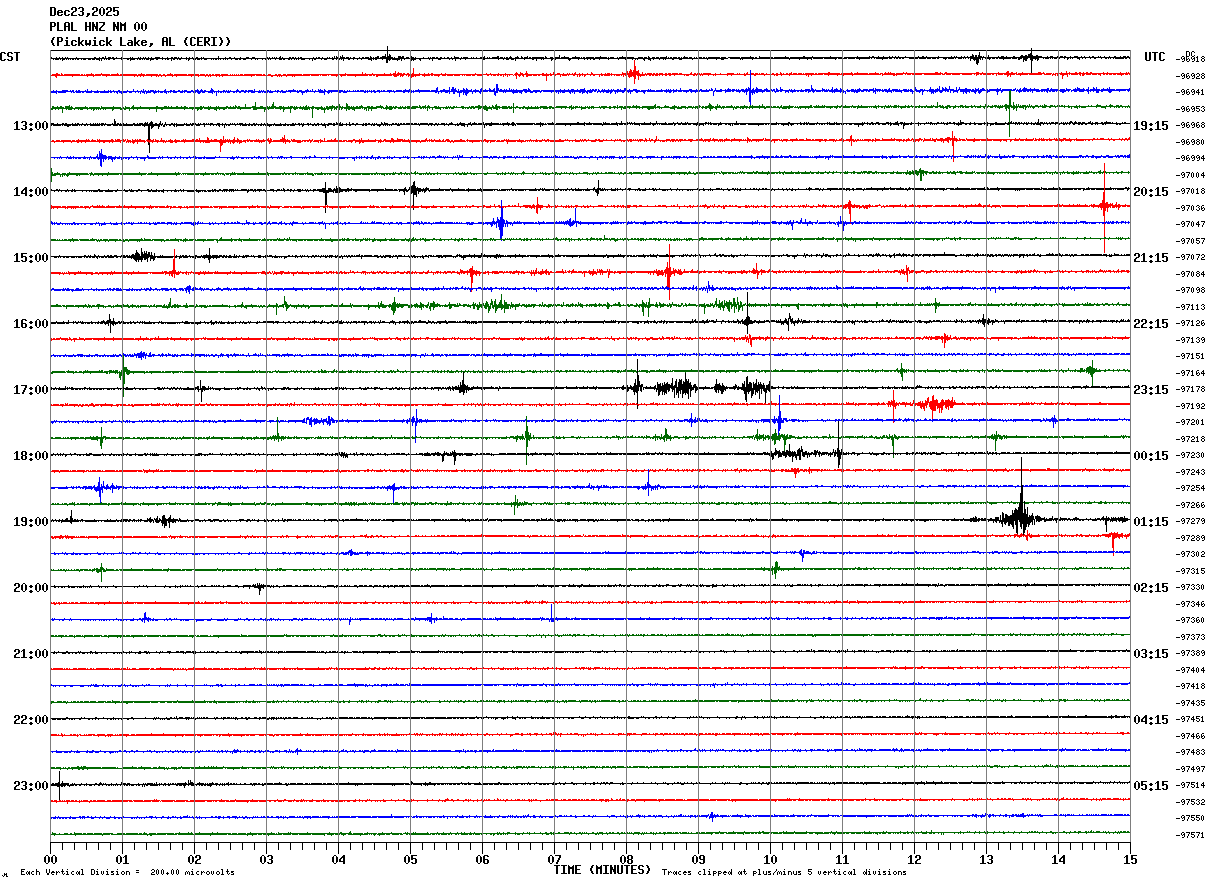Click the DC offset value -97126
The image size is (1210, 886).
pyautogui.click(x=1191, y=323)
